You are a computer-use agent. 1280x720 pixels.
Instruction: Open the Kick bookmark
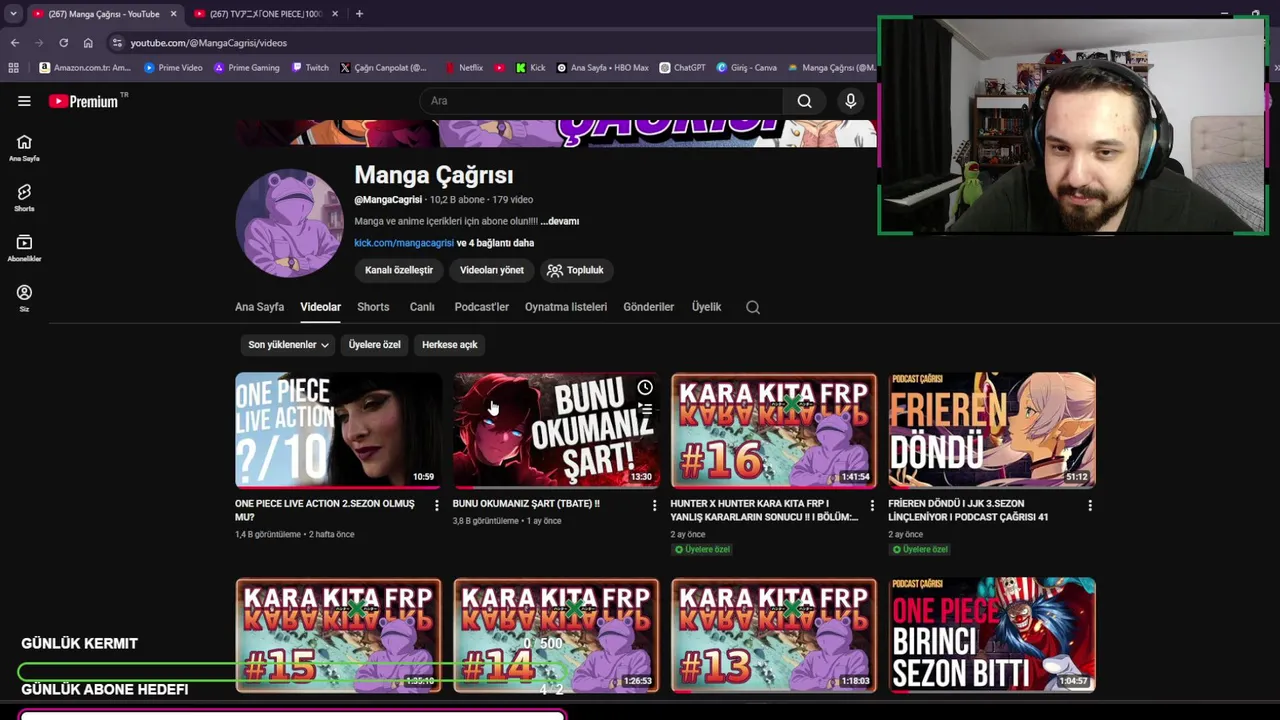point(531,68)
